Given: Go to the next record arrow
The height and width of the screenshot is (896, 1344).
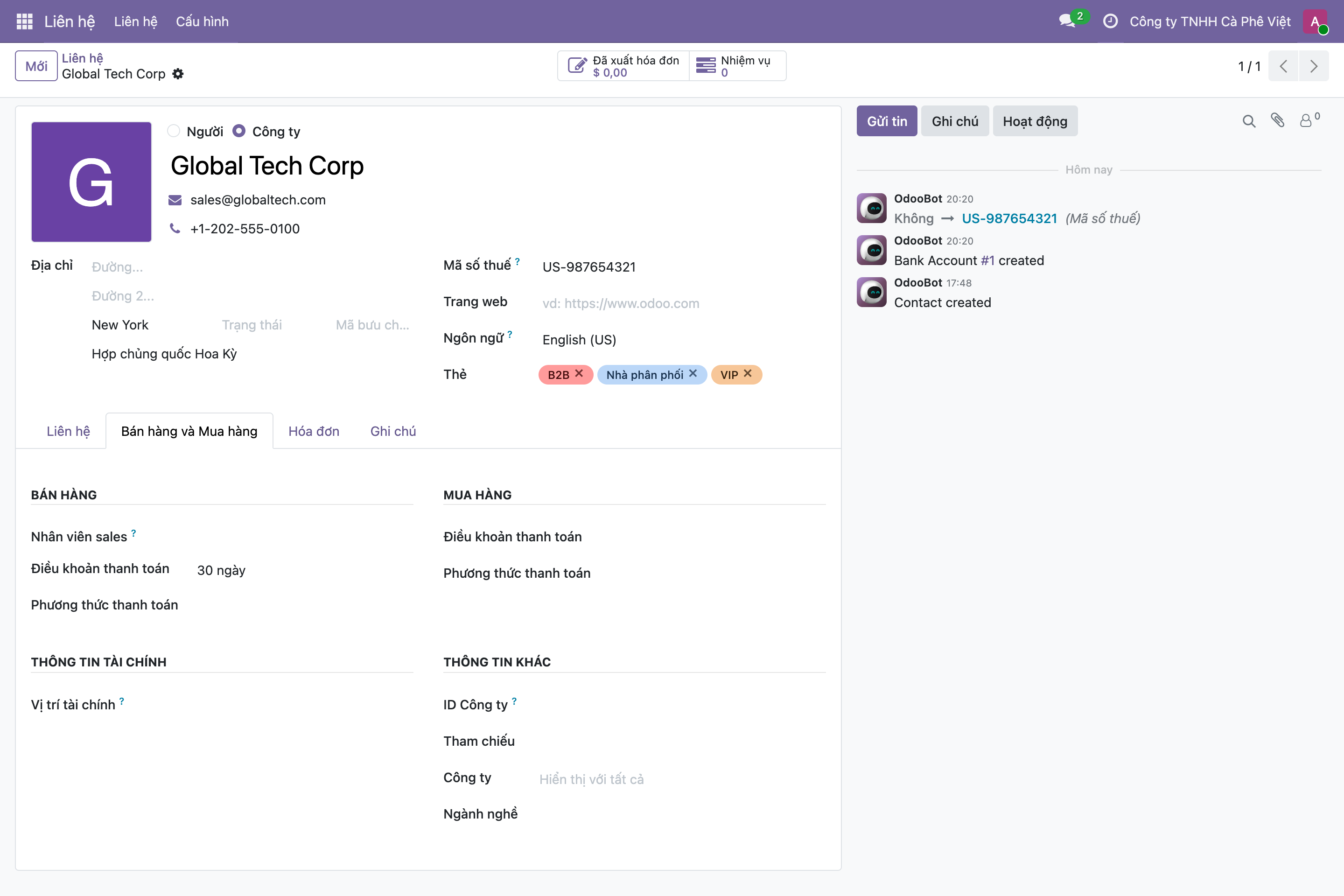Looking at the screenshot, I should coord(1314,66).
